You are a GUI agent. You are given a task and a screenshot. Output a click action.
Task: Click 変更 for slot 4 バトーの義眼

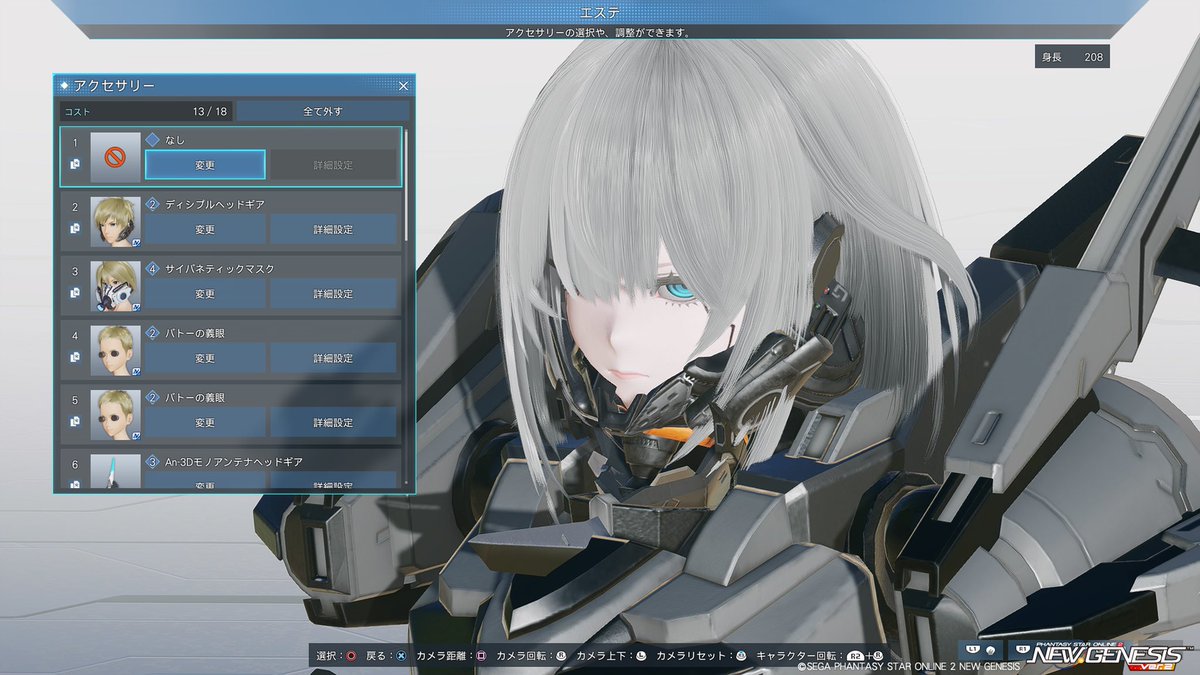(x=205, y=358)
